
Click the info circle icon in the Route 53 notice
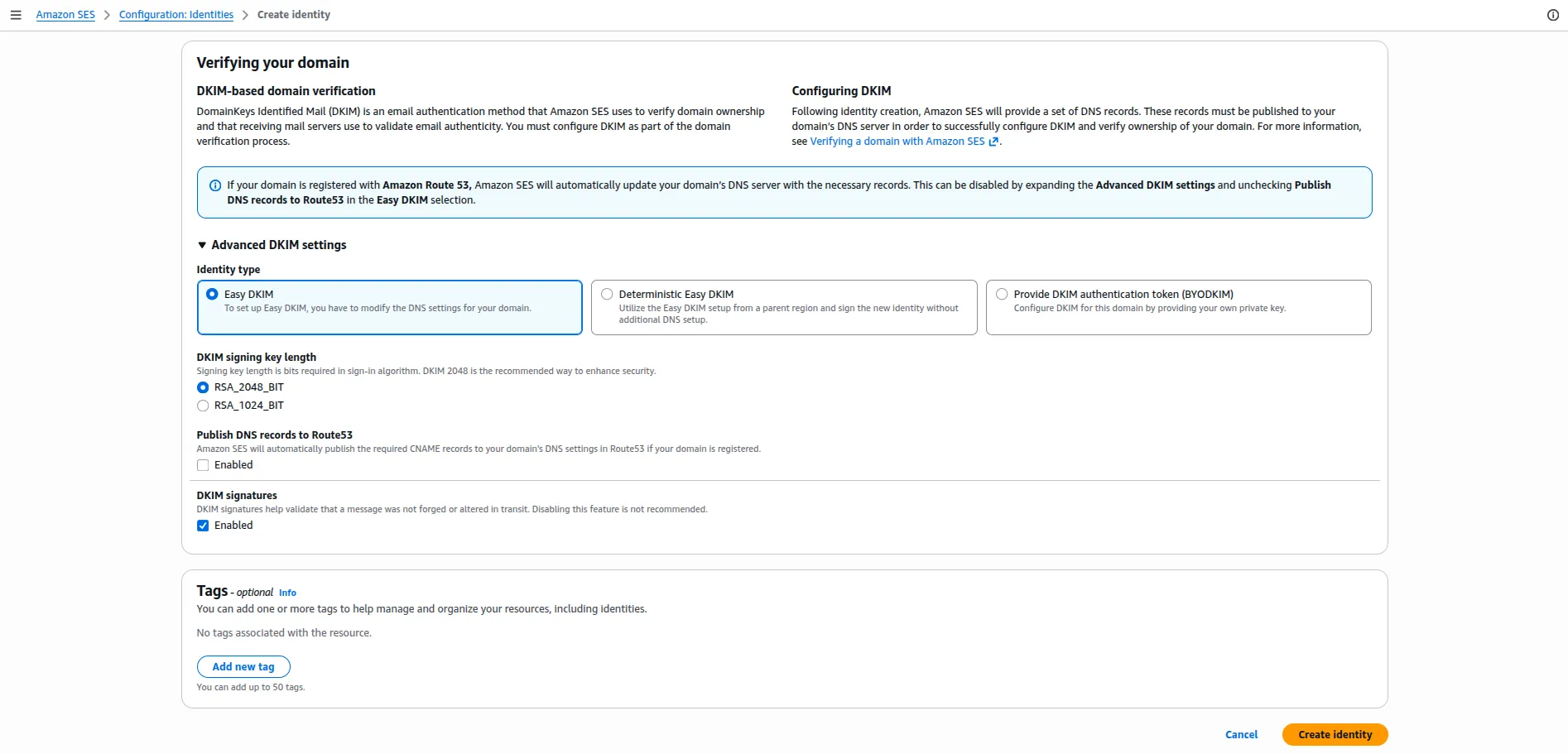(x=215, y=185)
